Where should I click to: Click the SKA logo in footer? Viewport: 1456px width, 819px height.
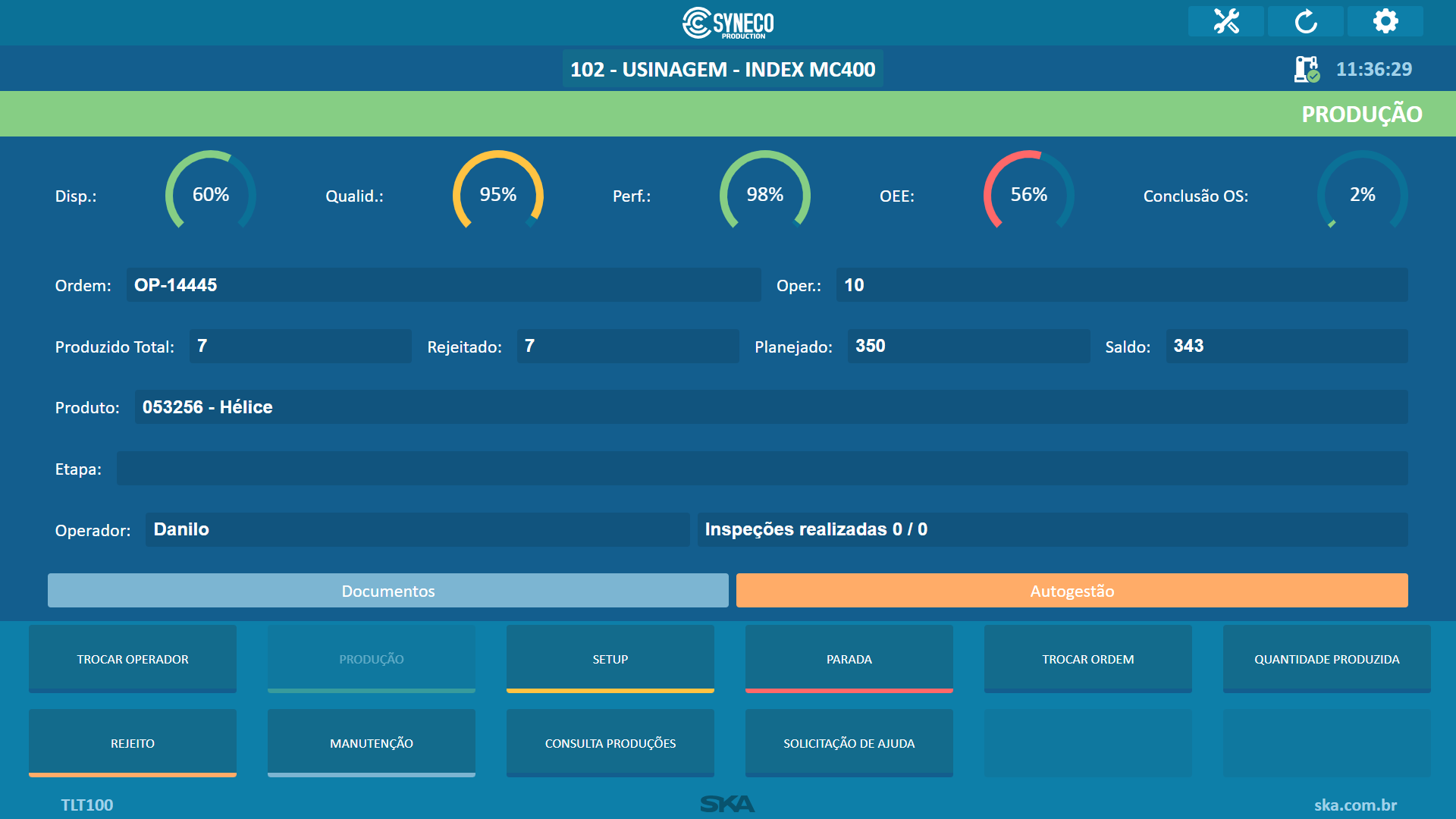[x=727, y=804]
